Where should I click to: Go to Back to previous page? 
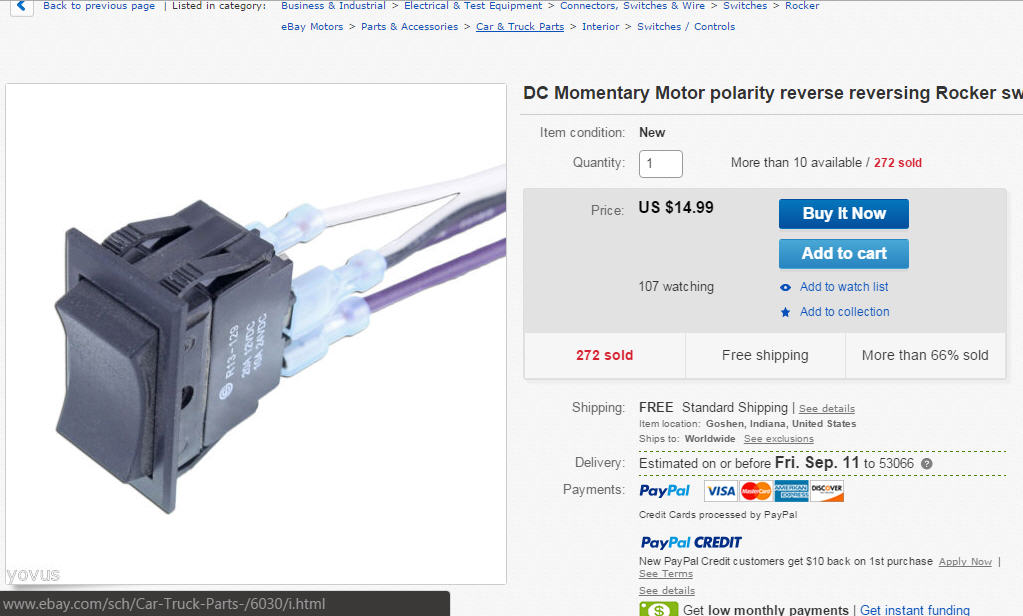pos(99,6)
